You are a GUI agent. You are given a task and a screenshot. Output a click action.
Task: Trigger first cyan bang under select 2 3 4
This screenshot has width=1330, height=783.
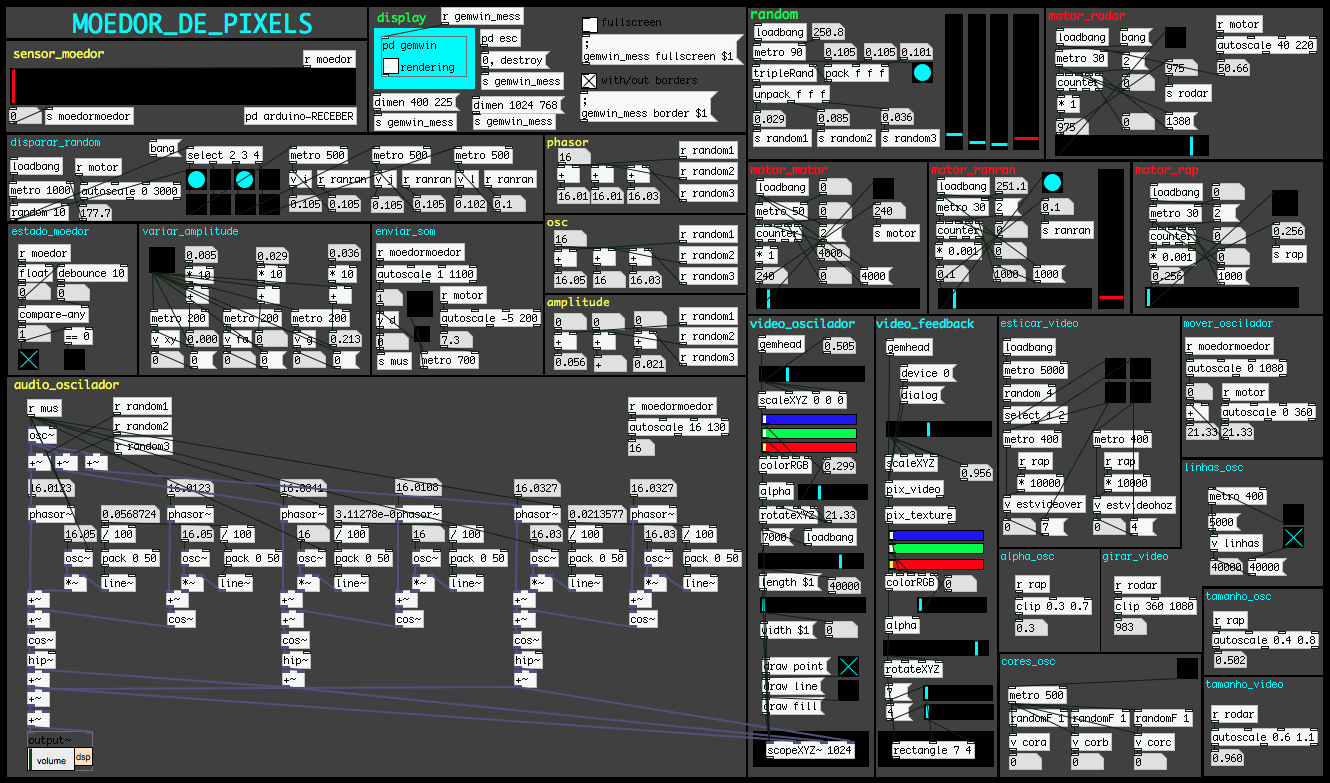(x=197, y=180)
